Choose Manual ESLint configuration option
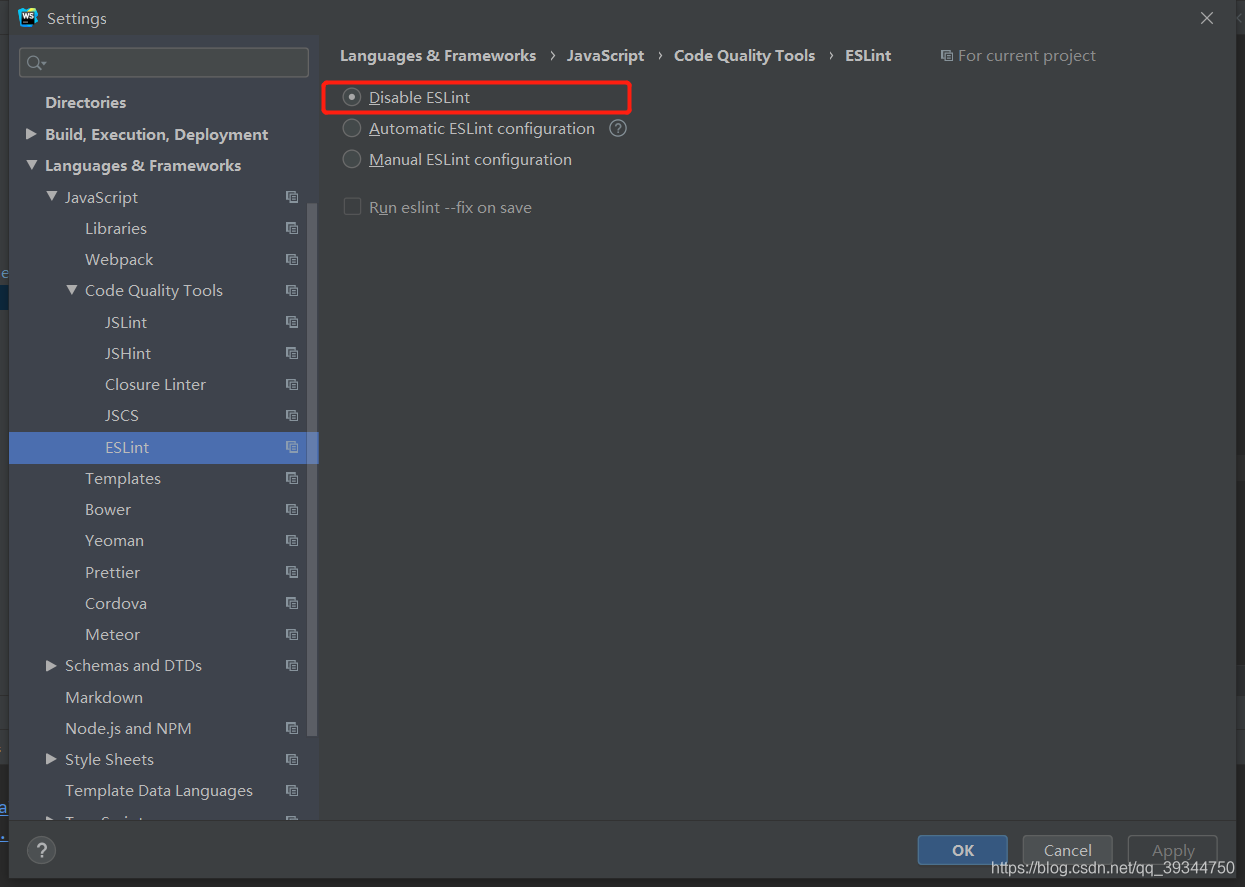This screenshot has width=1245, height=887. tap(351, 159)
